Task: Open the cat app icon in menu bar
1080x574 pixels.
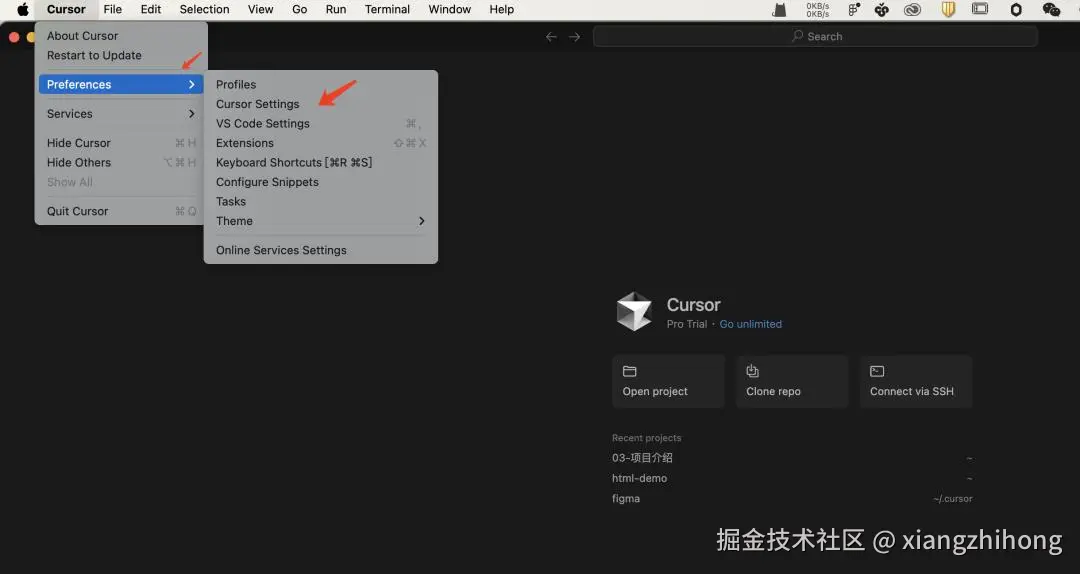Action: click(x=779, y=10)
